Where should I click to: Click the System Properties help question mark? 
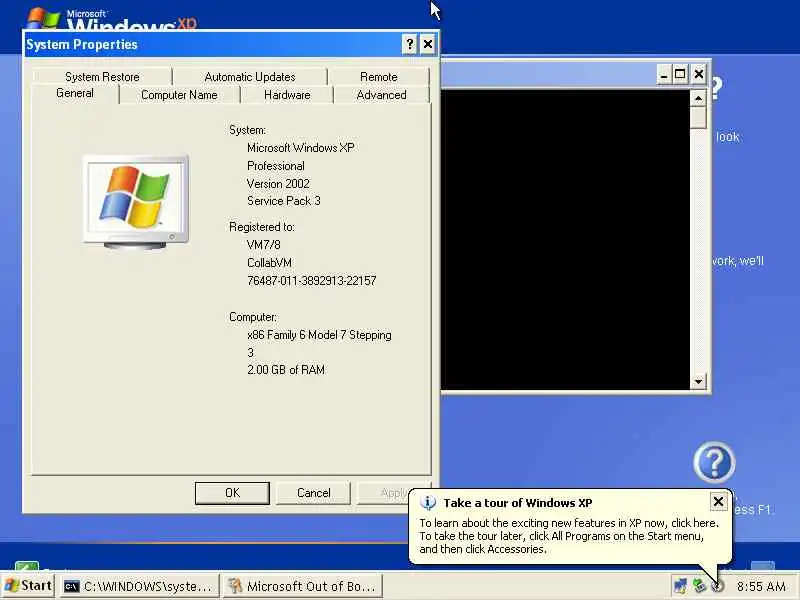click(409, 44)
